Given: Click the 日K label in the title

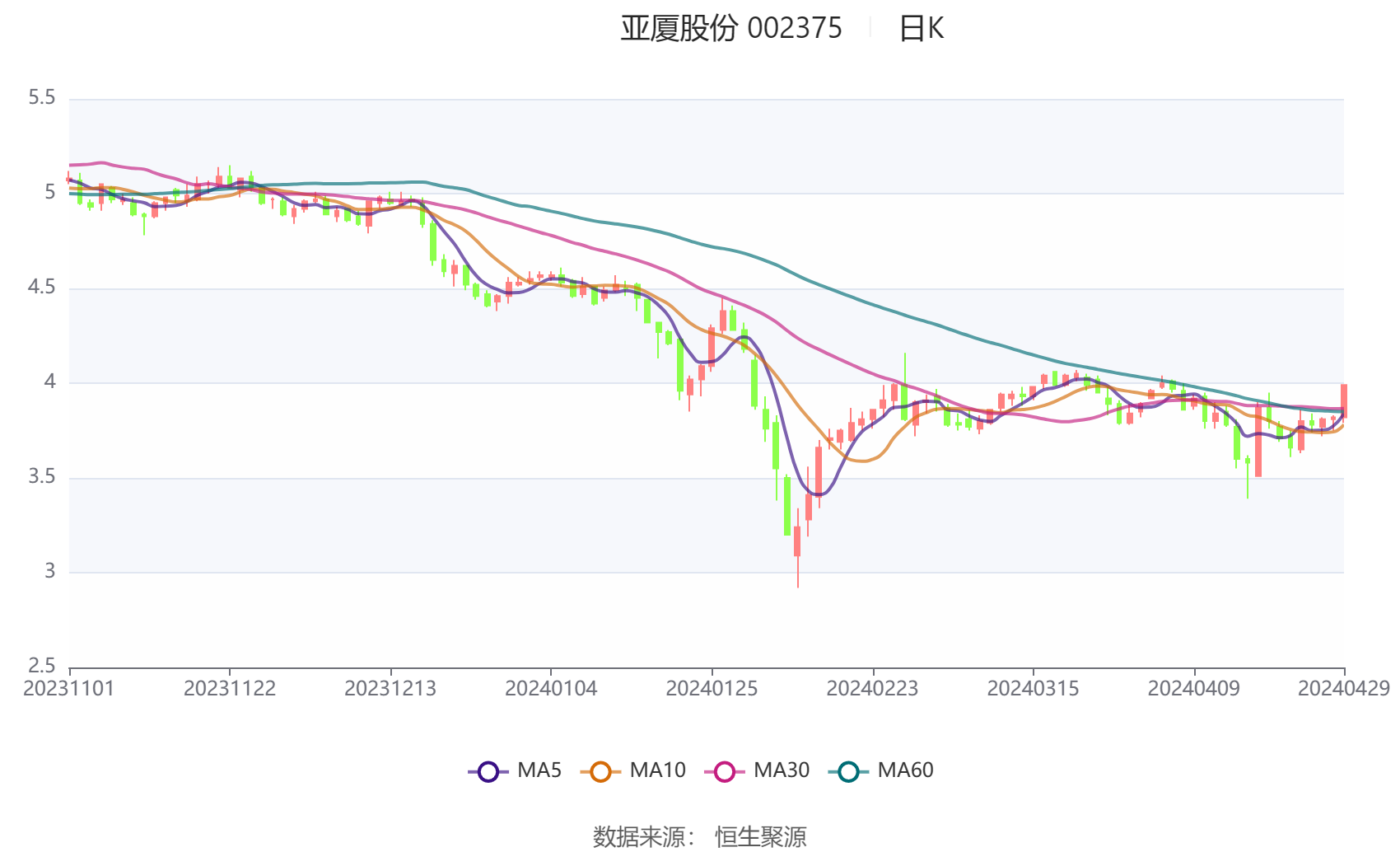Looking at the screenshot, I should pos(921,29).
